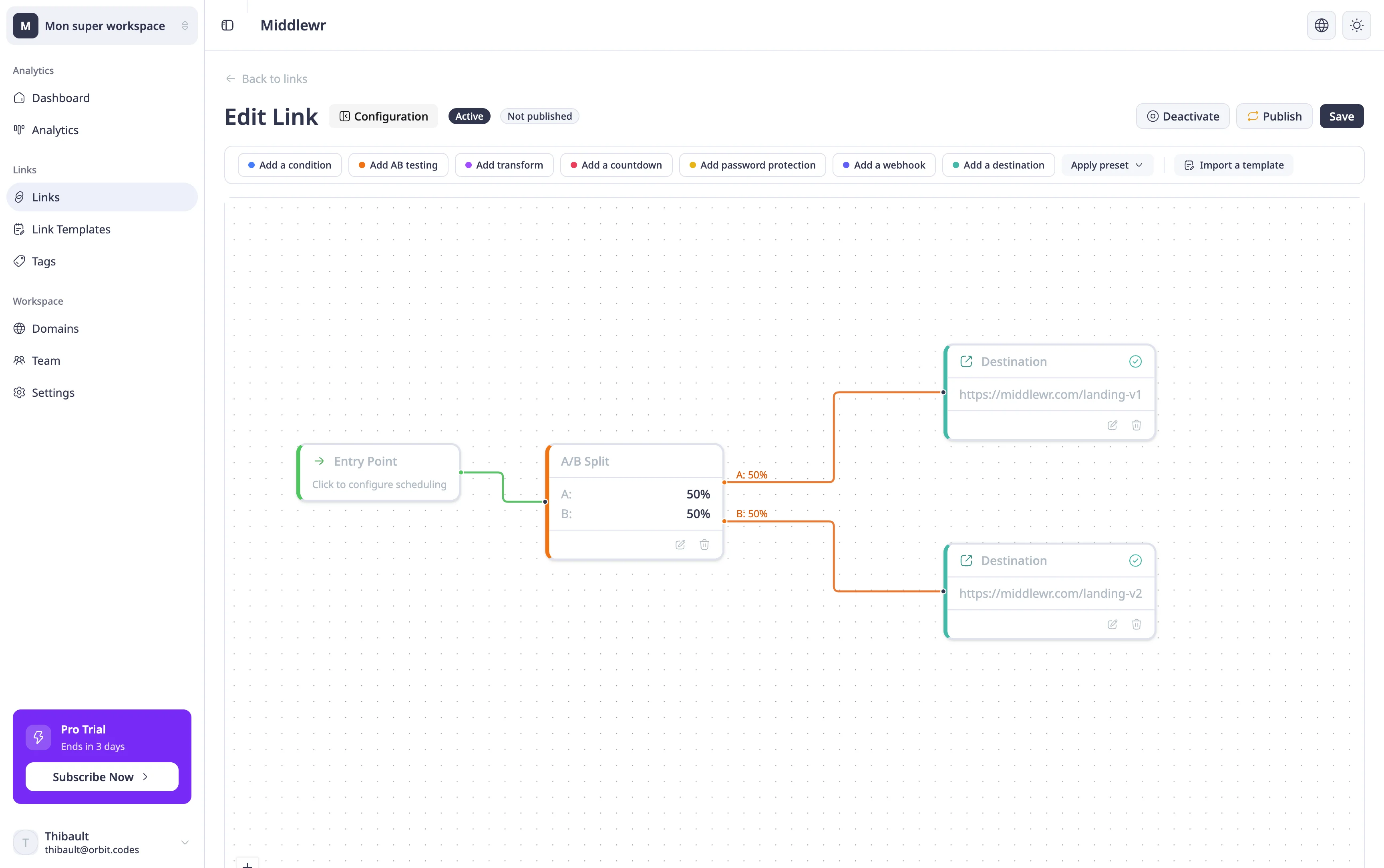Image resolution: width=1384 pixels, height=868 pixels.
Task: Go Back to links
Action: [x=266, y=78]
